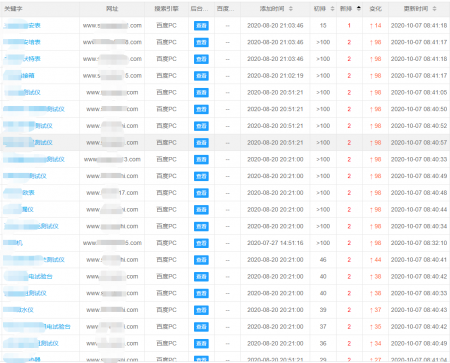The height and width of the screenshot is (363, 450).
Task: Open keyword link in row added 2020-07-27
Action: [x=13, y=243]
